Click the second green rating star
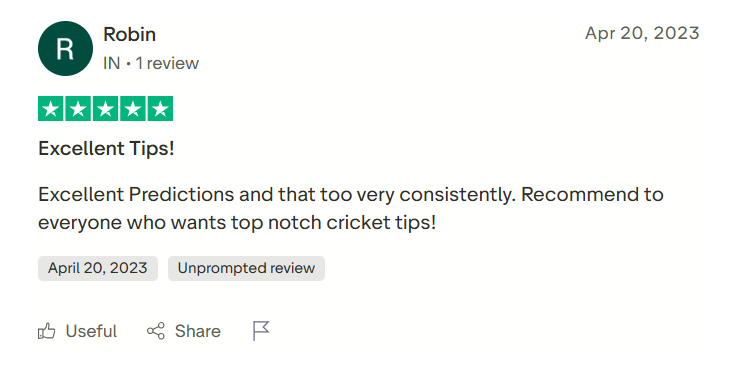 coord(78,109)
